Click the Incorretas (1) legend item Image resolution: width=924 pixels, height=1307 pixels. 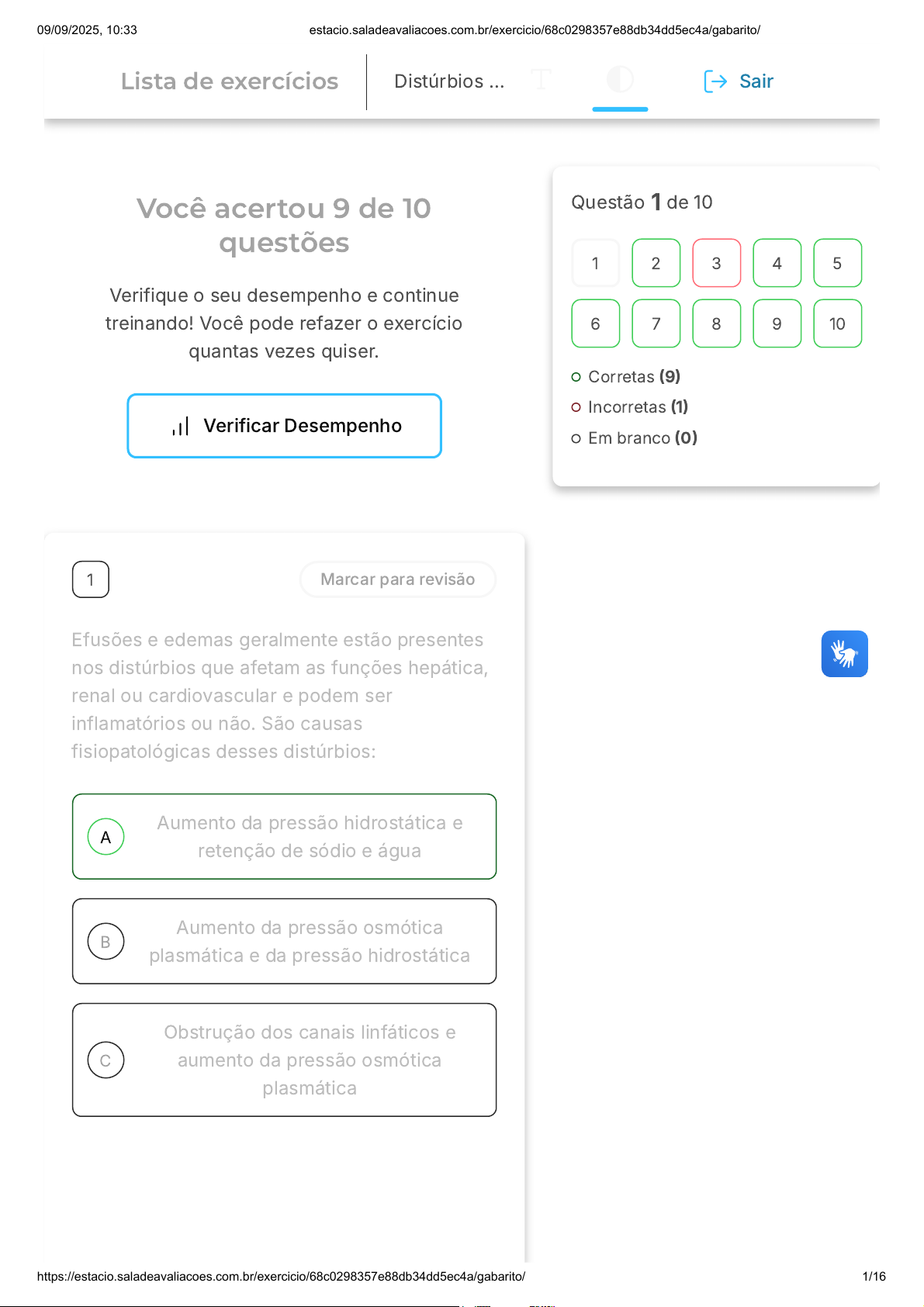(637, 407)
